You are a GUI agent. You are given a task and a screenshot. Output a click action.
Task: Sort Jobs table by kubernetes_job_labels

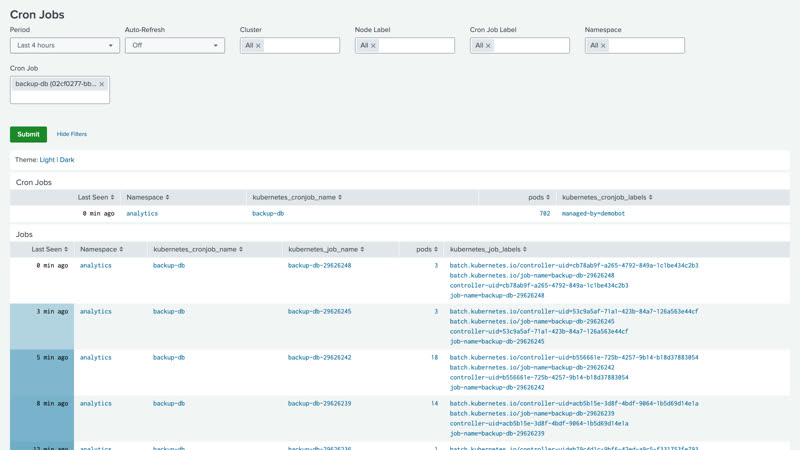(488, 249)
